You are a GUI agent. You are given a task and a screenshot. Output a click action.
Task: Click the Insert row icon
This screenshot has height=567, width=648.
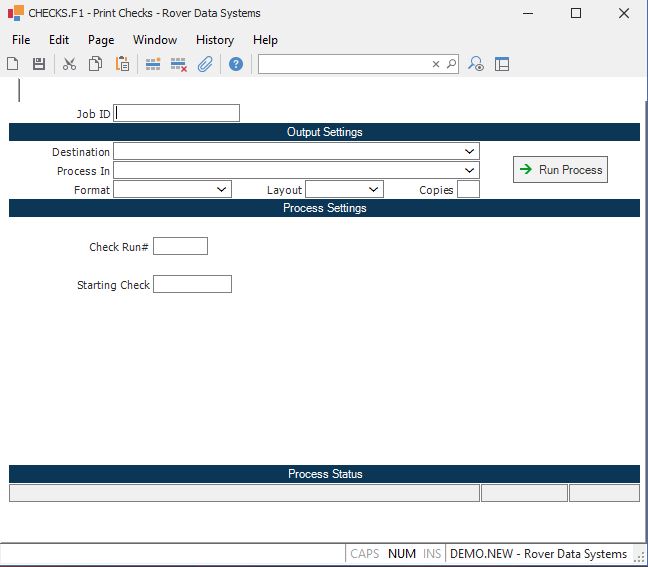point(153,64)
